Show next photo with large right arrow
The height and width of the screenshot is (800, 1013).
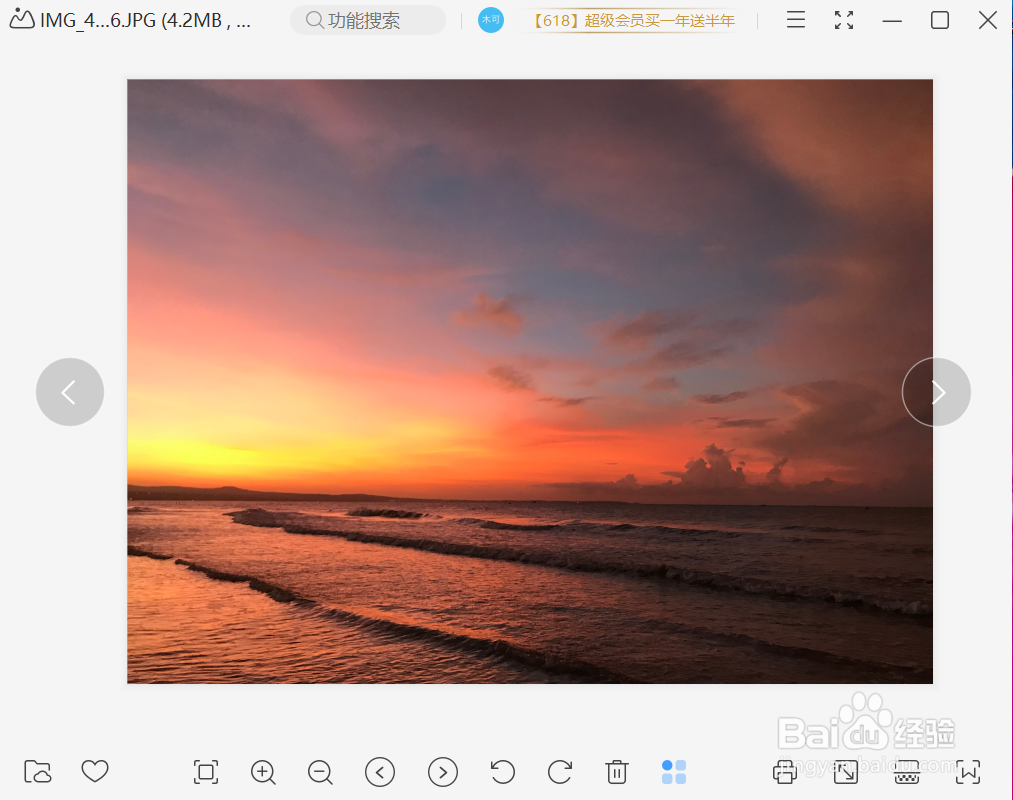click(936, 392)
